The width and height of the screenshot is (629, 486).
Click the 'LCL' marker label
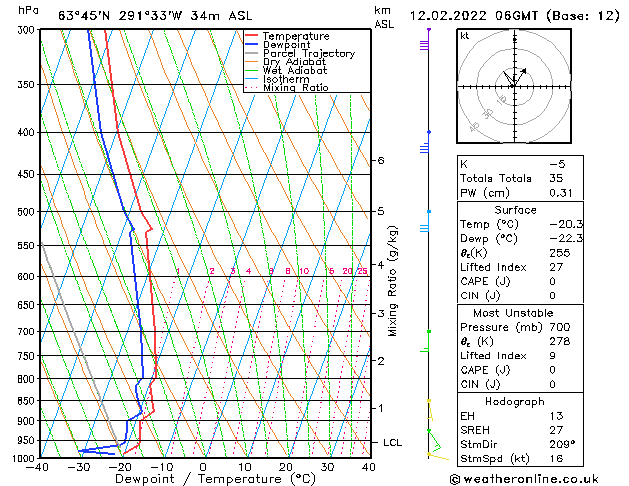[x=392, y=443]
